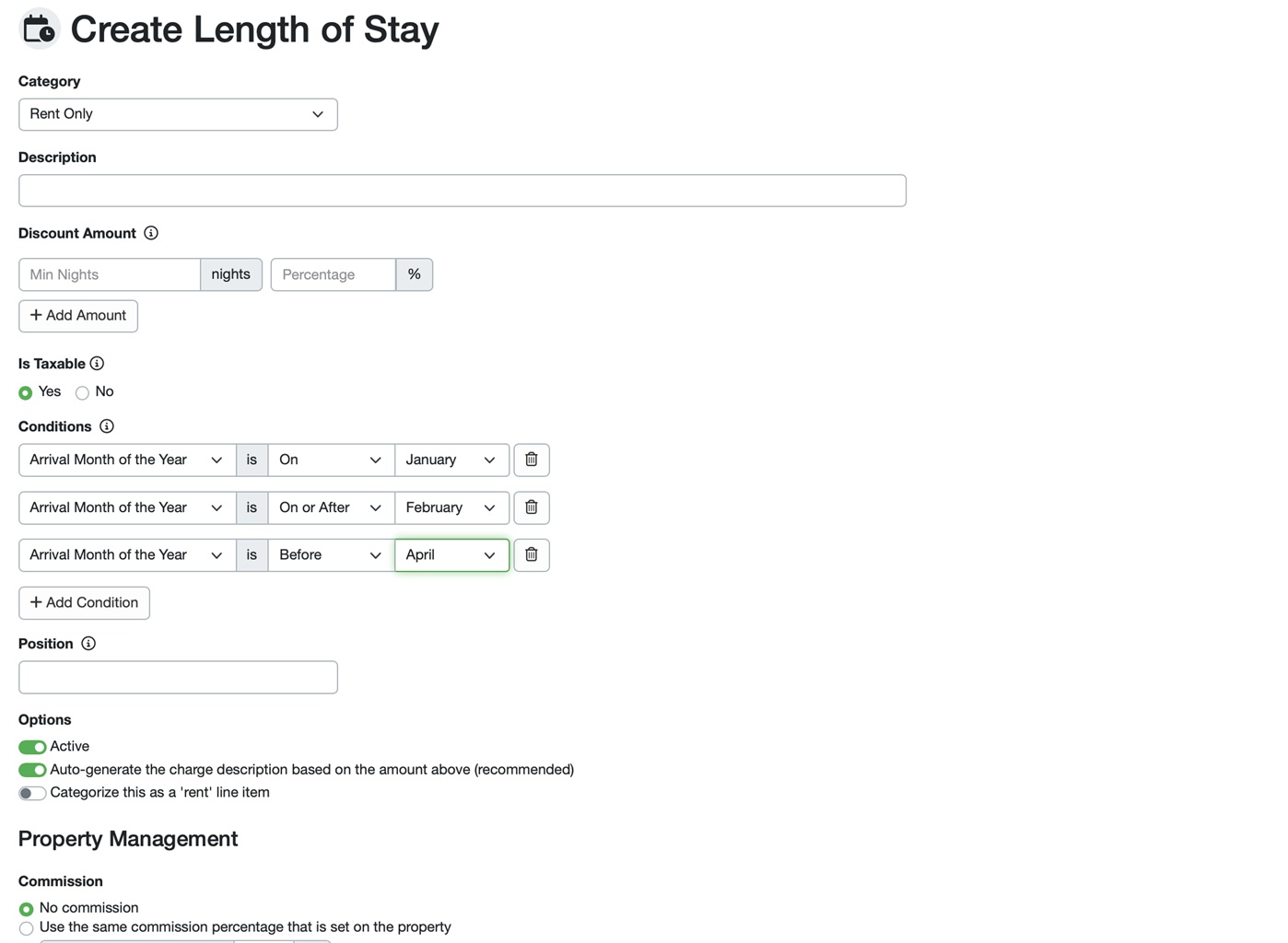Toggle the Active switch
1288x943 pixels.
(x=32, y=747)
